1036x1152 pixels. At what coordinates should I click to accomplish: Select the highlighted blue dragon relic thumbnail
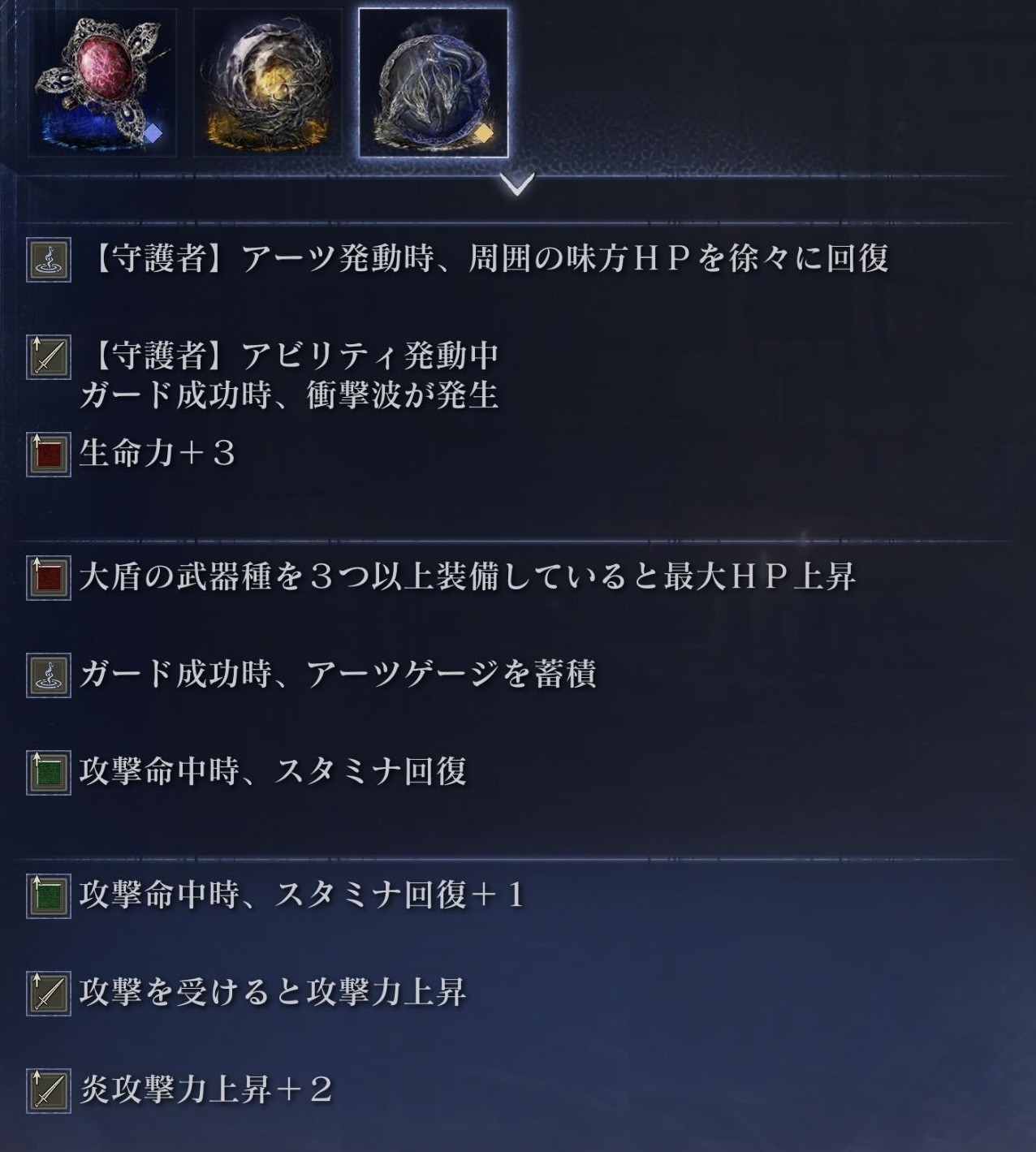tap(434, 83)
